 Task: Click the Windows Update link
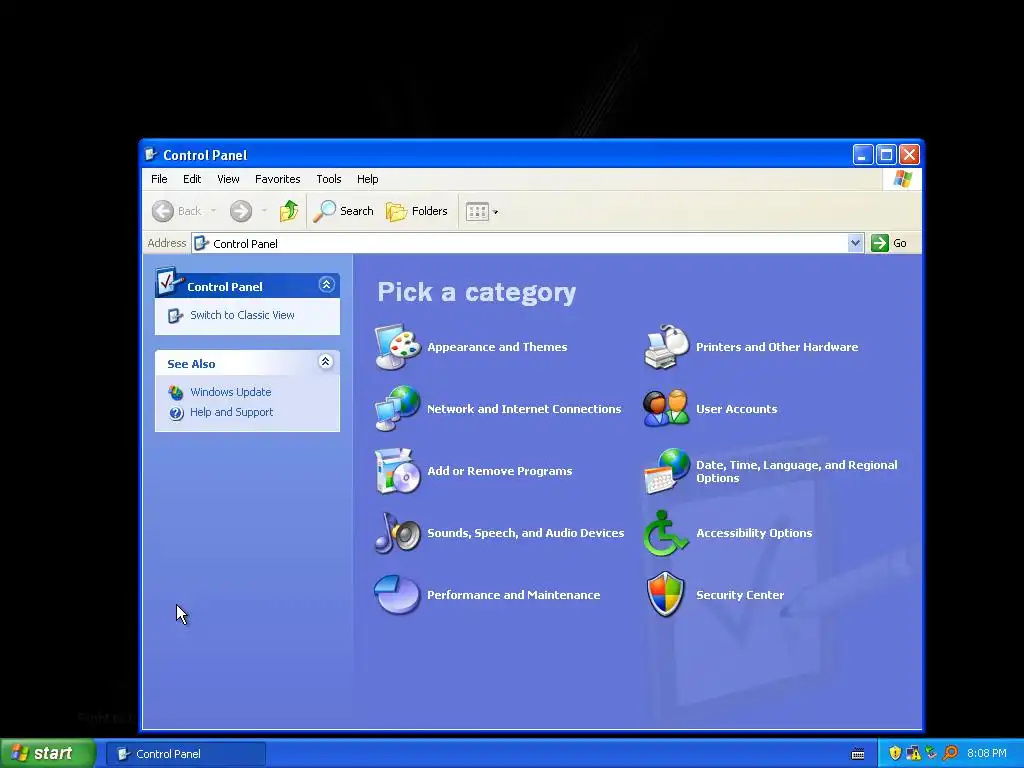[x=231, y=392]
